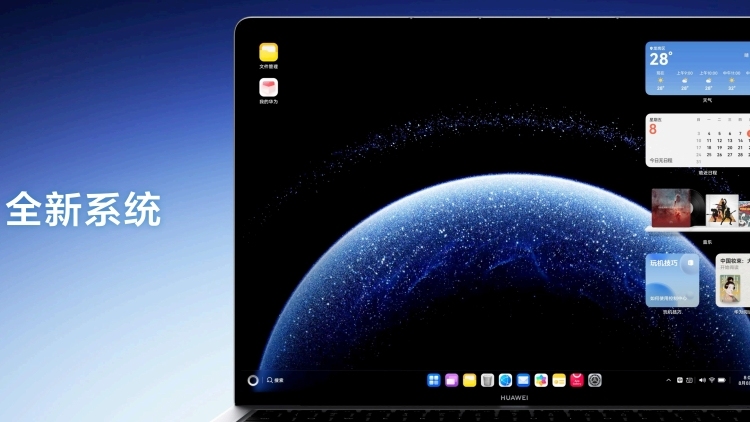Open the book cover in reading widget
This screenshot has height=422, width=750.
coord(730,289)
